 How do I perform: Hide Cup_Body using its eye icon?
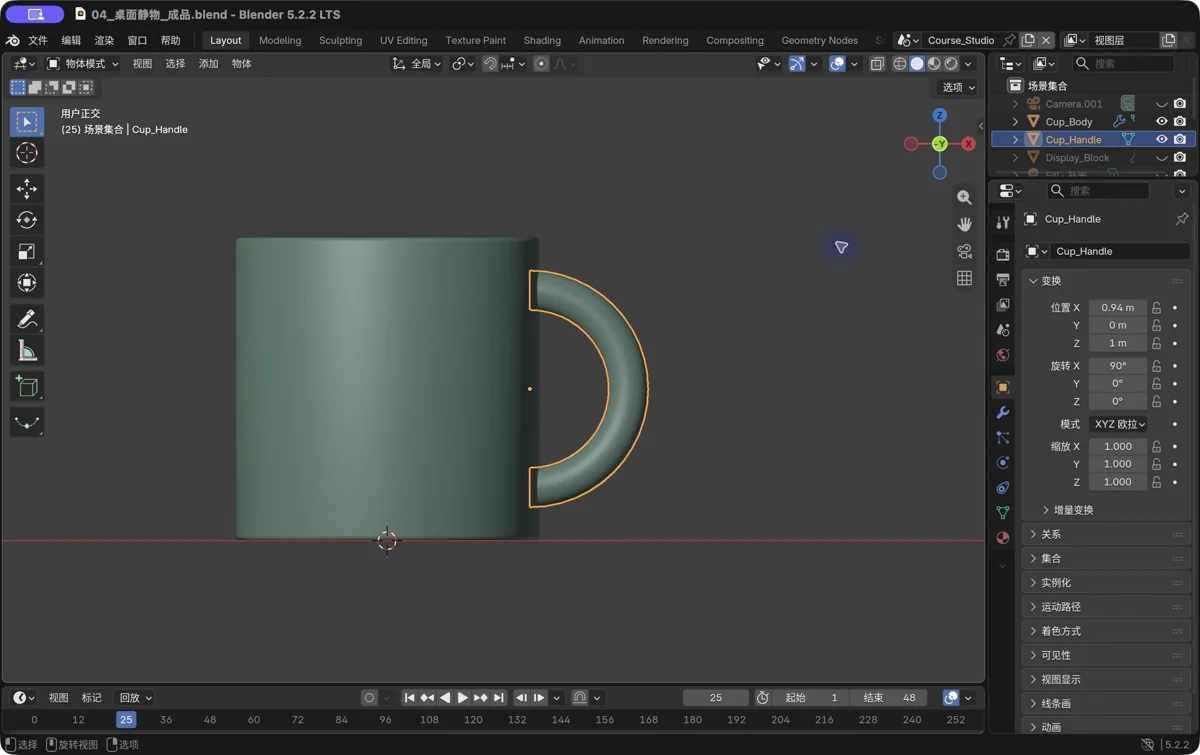(1161, 122)
